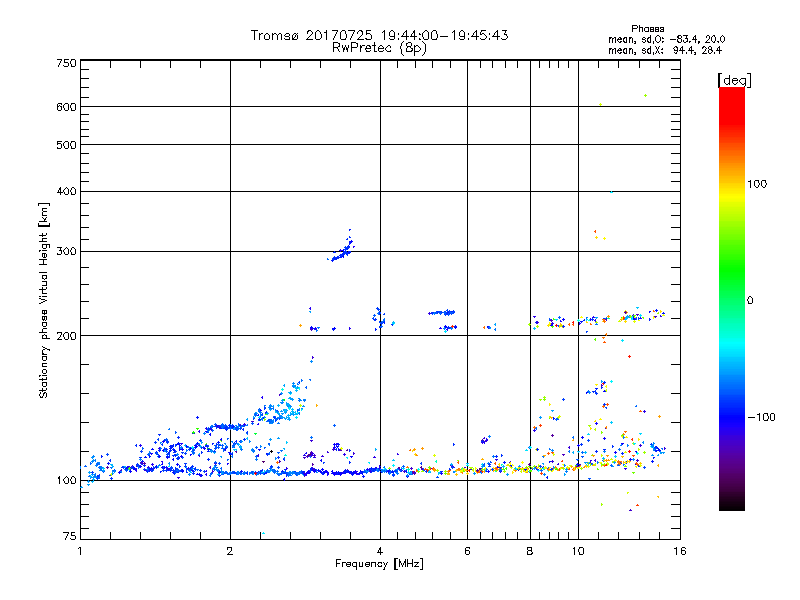Click the x-axis label '10'

pos(578,551)
